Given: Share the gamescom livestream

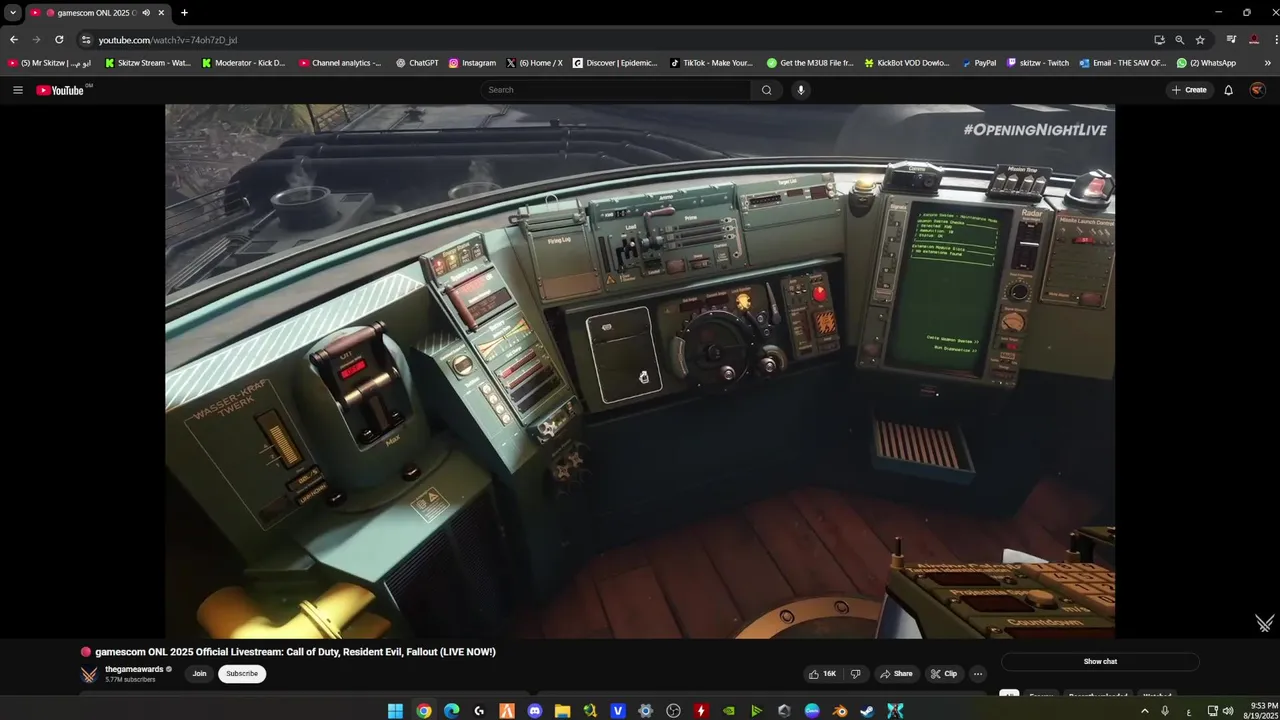Looking at the screenshot, I should tap(896, 674).
